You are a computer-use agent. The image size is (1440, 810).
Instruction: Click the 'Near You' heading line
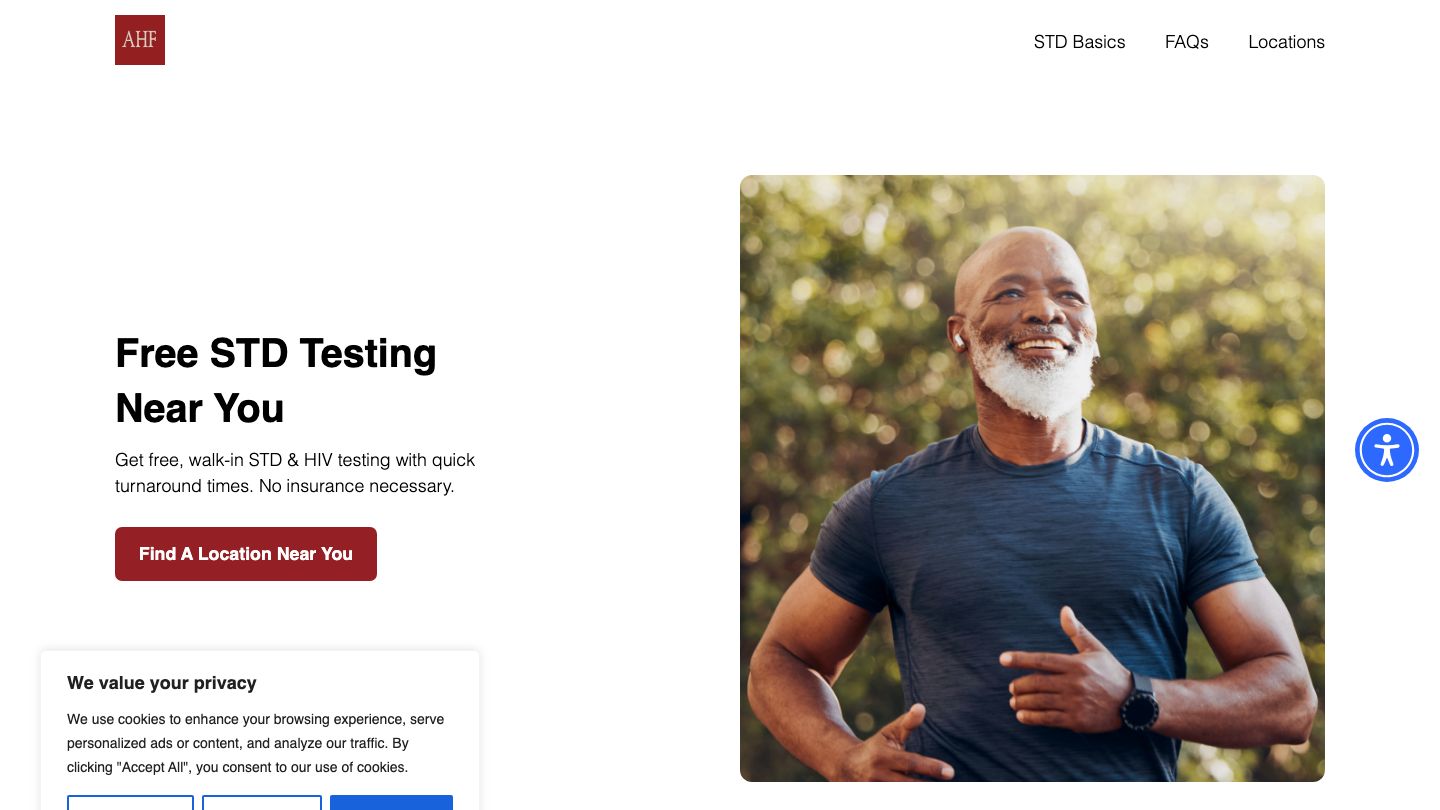pyautogui.click(x=200, y=408)
